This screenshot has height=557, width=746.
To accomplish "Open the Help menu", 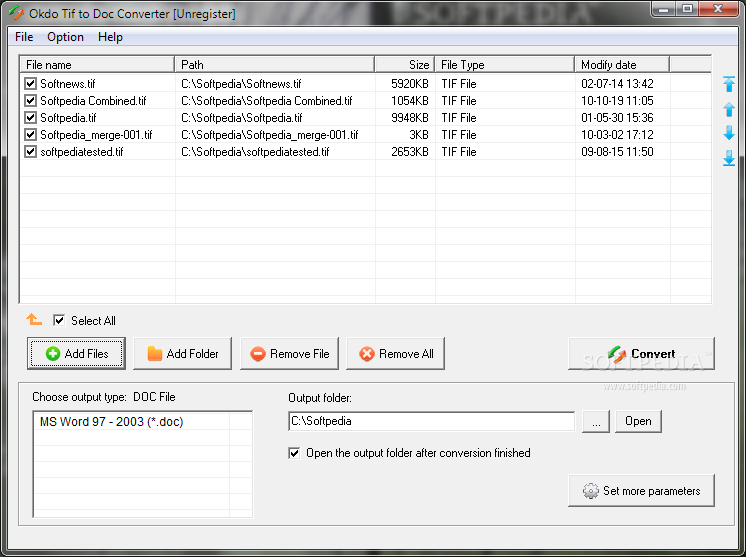I will point(110,37).
